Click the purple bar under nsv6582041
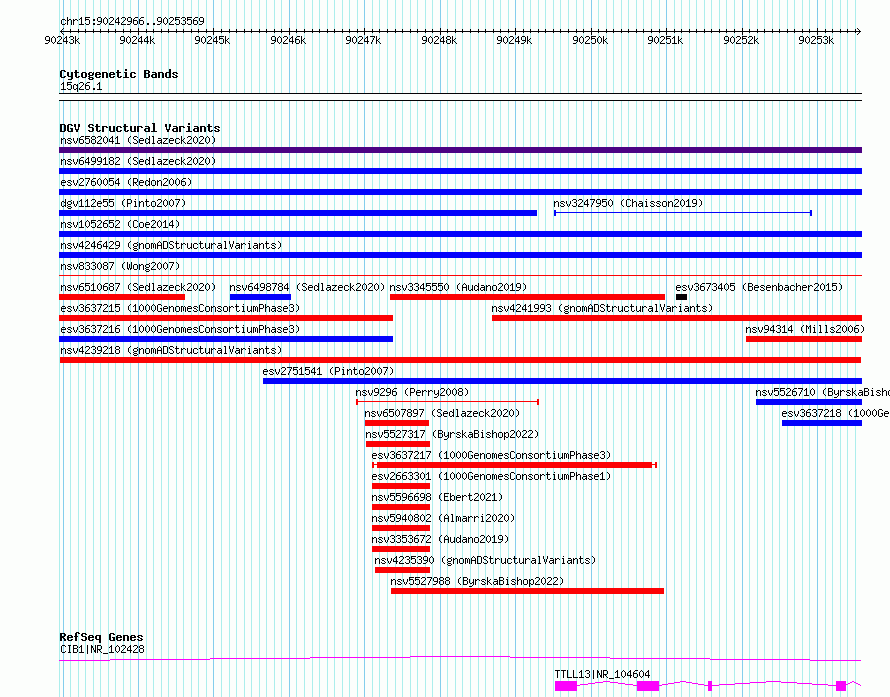890x697 pixels. tap(460, 150)
